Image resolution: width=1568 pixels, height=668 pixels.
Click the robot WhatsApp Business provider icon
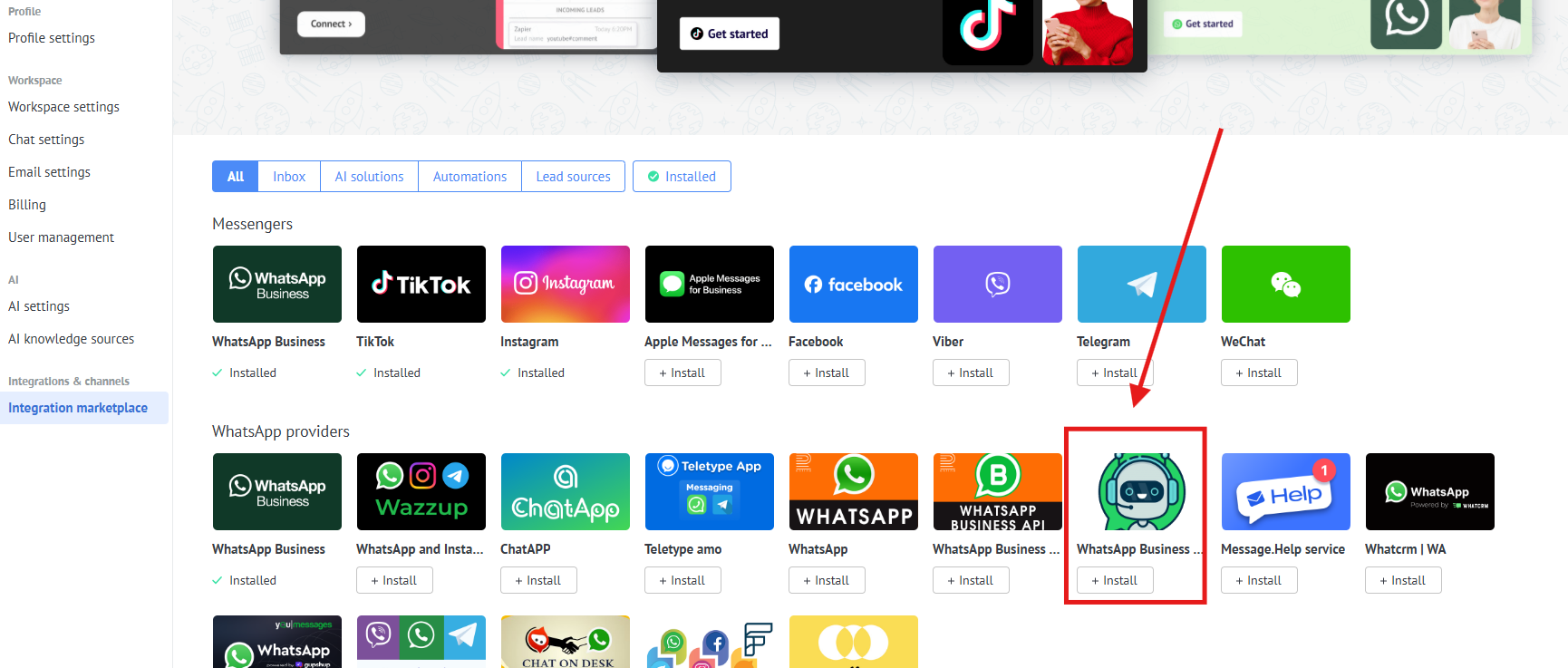point(1141,491)
